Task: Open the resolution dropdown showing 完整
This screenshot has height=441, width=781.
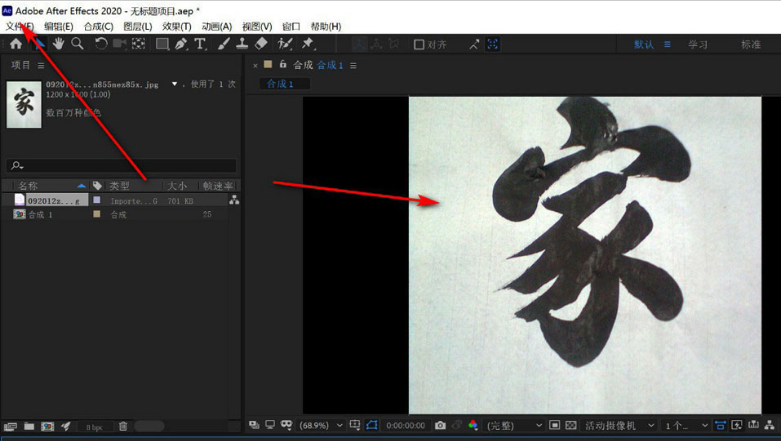Action: (x=515, y=426)
